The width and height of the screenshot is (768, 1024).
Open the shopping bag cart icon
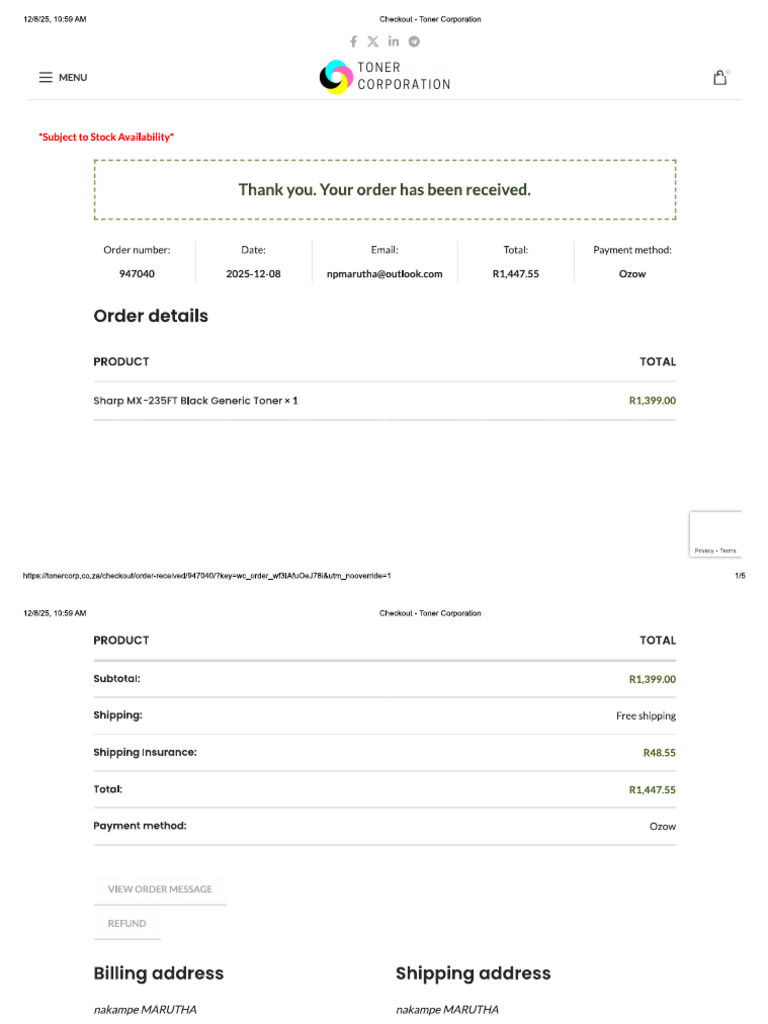coord(720,78)
